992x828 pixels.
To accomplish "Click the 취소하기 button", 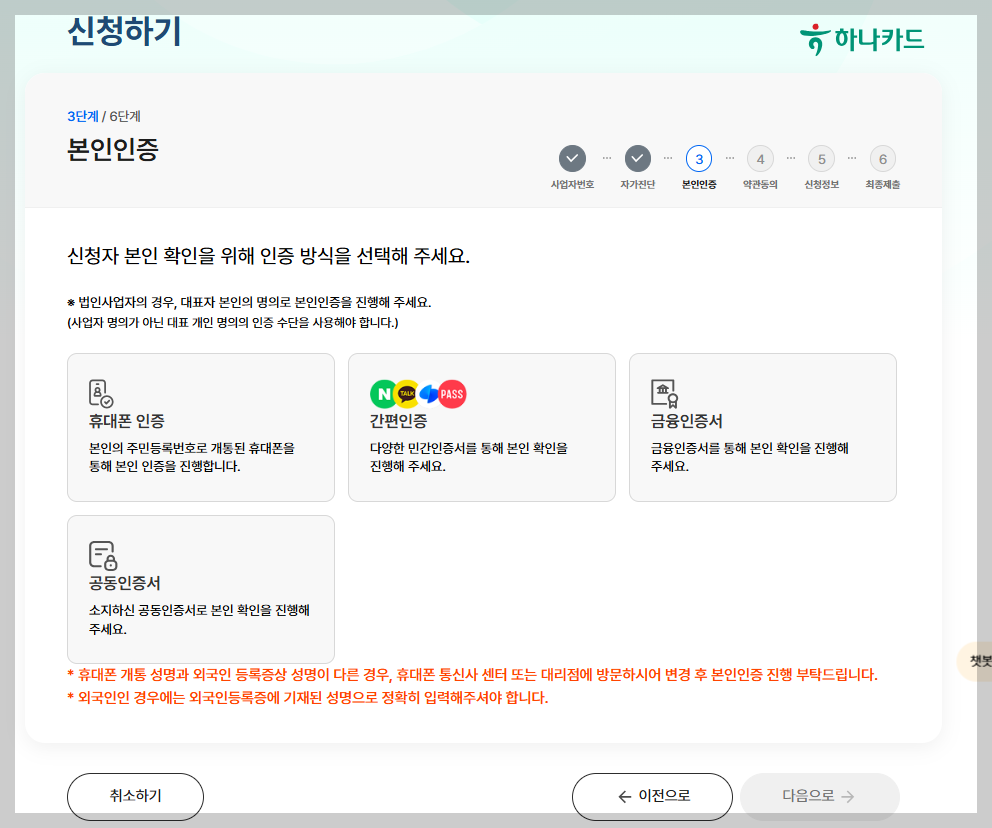I will coord(134,796).
